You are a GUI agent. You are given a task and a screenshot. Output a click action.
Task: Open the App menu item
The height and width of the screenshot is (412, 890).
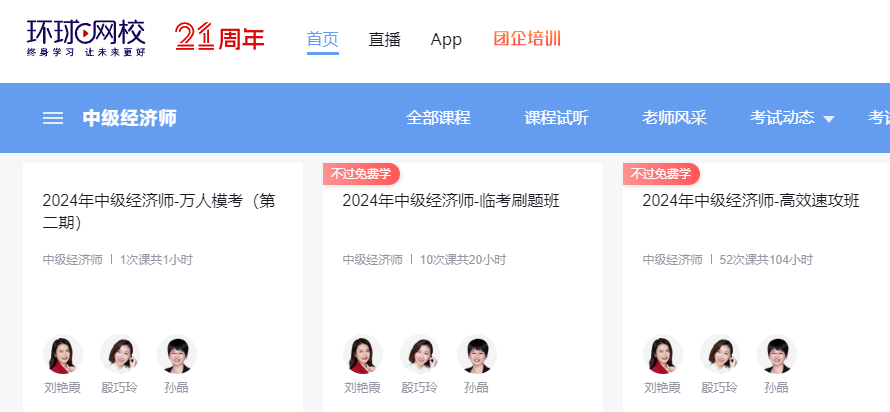coord(446,39)
